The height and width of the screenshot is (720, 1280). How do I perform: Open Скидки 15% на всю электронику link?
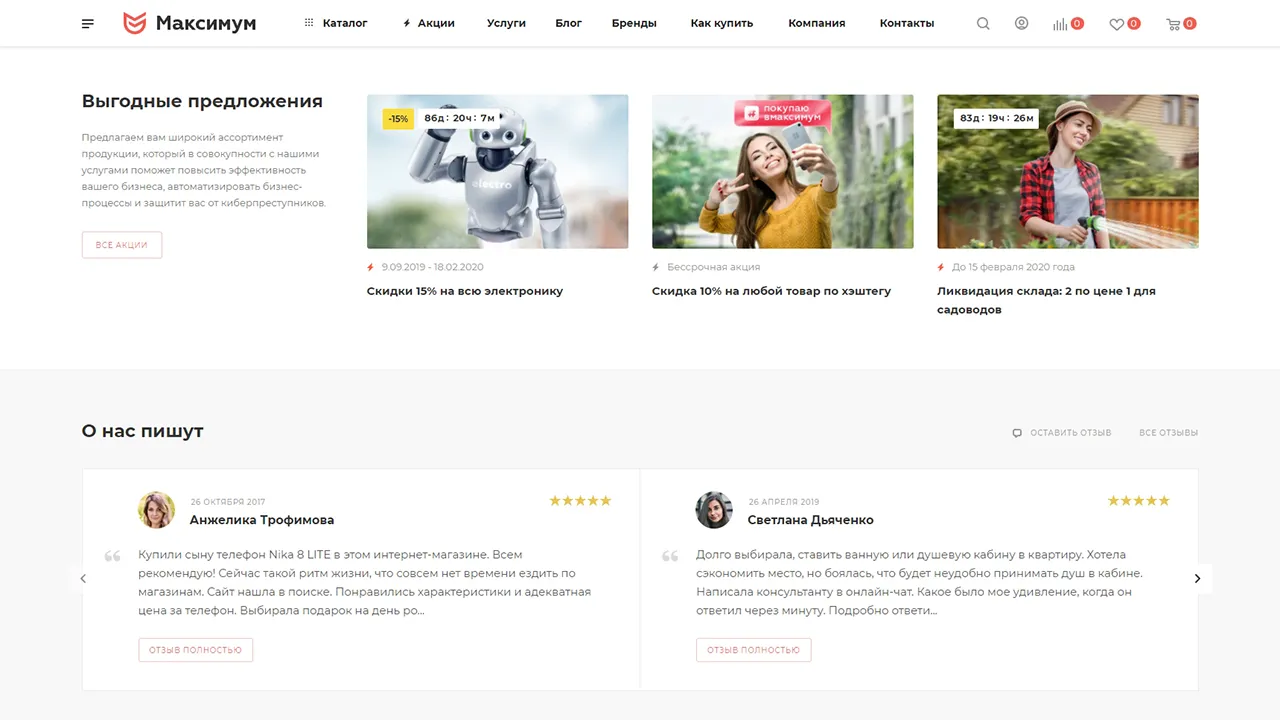coord(465,291)
